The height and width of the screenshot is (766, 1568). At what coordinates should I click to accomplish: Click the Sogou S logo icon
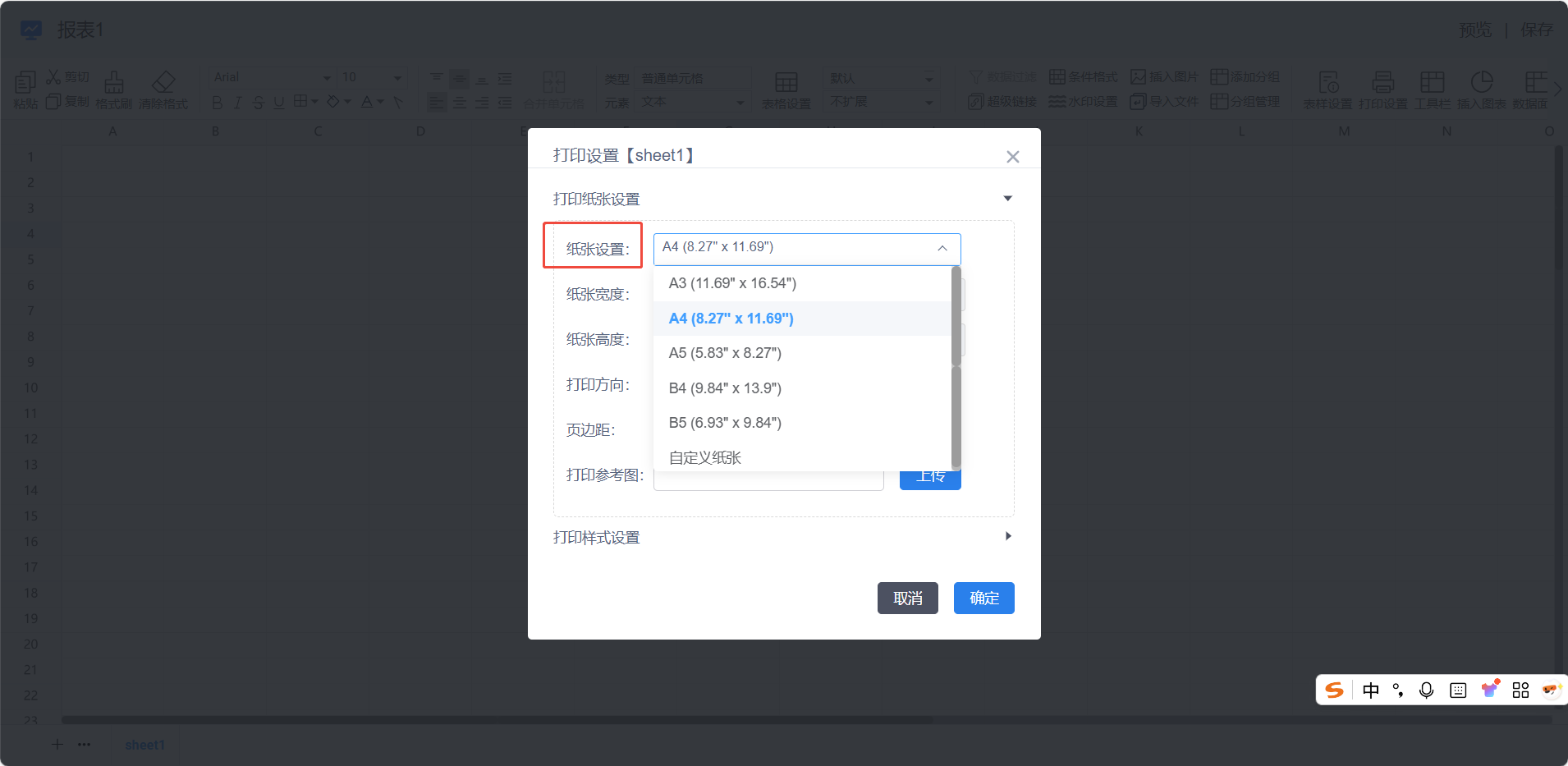[x=1335, y=690]
